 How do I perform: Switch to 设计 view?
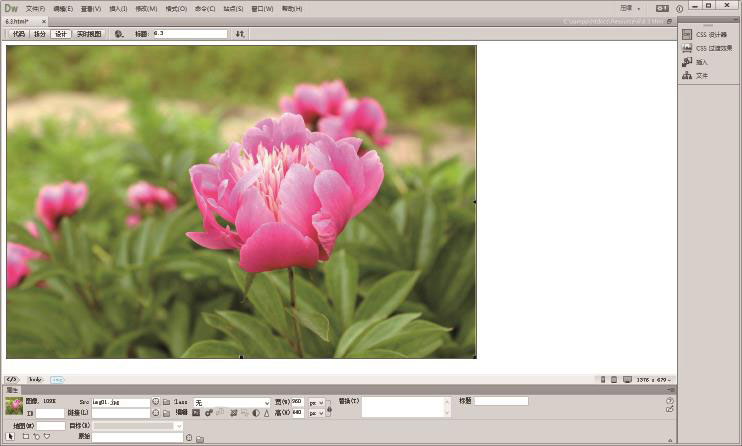click(62, 33)
